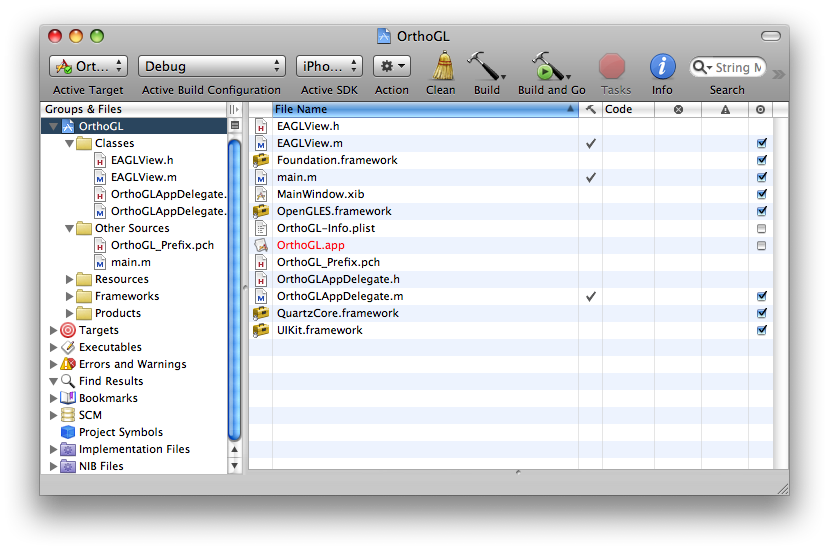
Task: Click the Foundation.framework toolbox icon
Action: (x=261, y=160)
